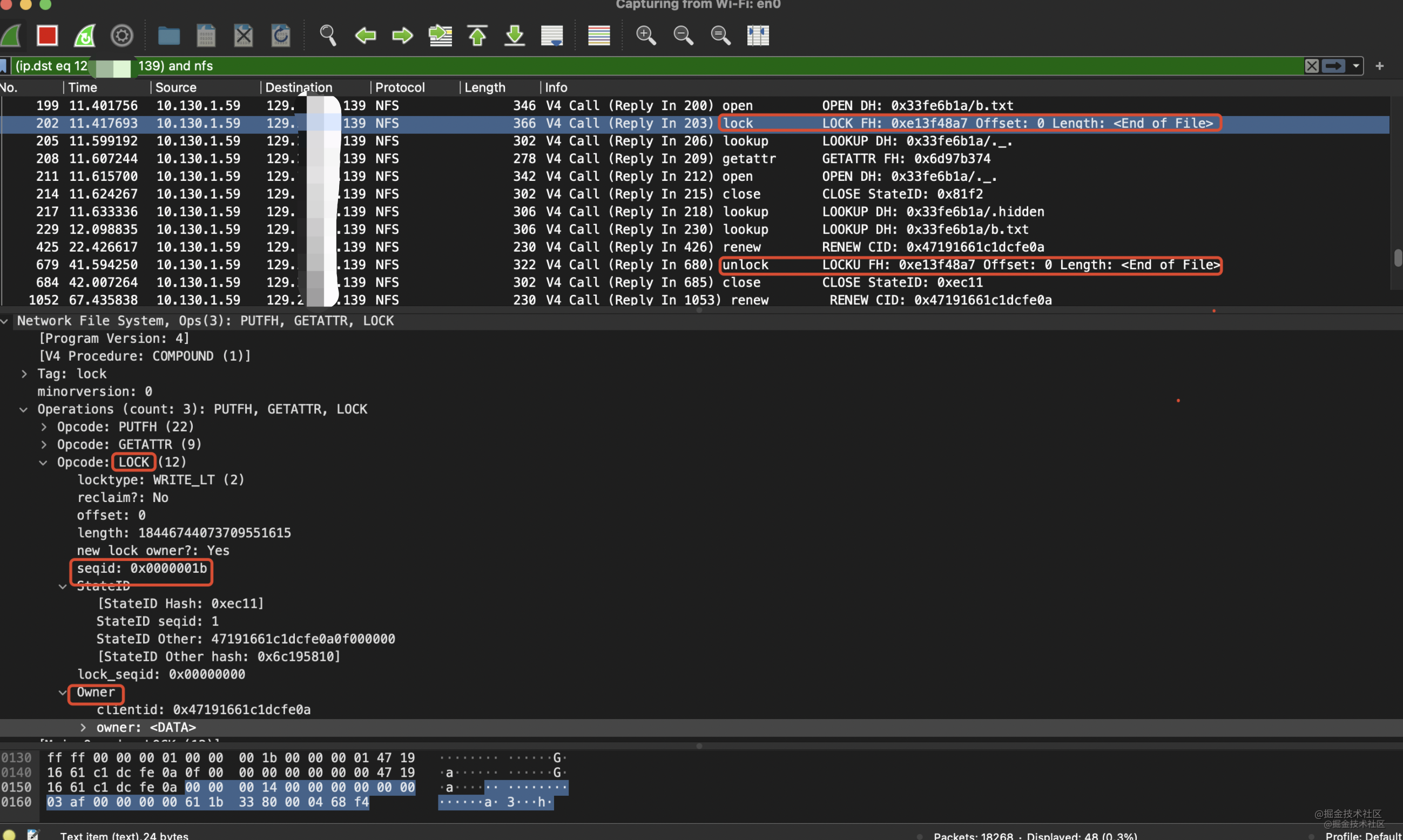Select packet 1052 RENEW row
Screen dimensions: 1403x840
[694, 300]
